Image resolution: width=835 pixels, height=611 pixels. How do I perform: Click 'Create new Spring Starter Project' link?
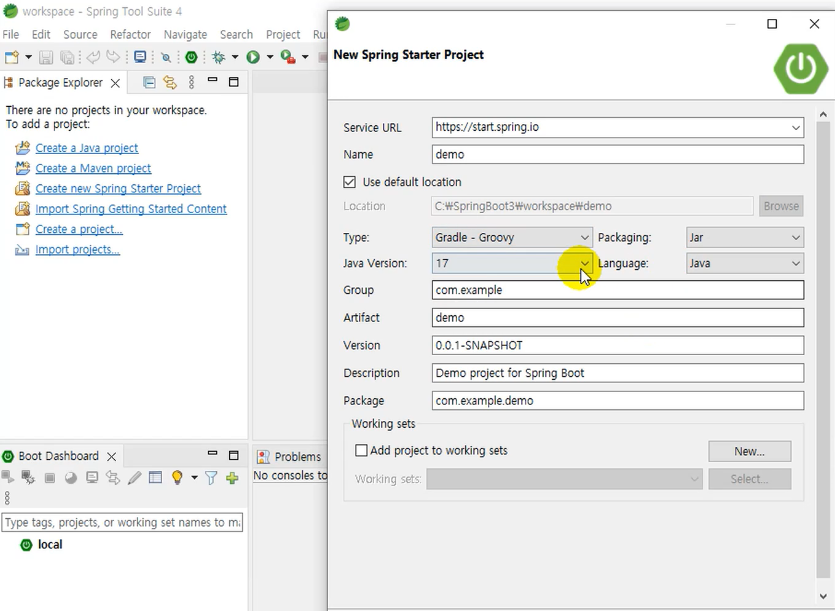pos(118,189)
